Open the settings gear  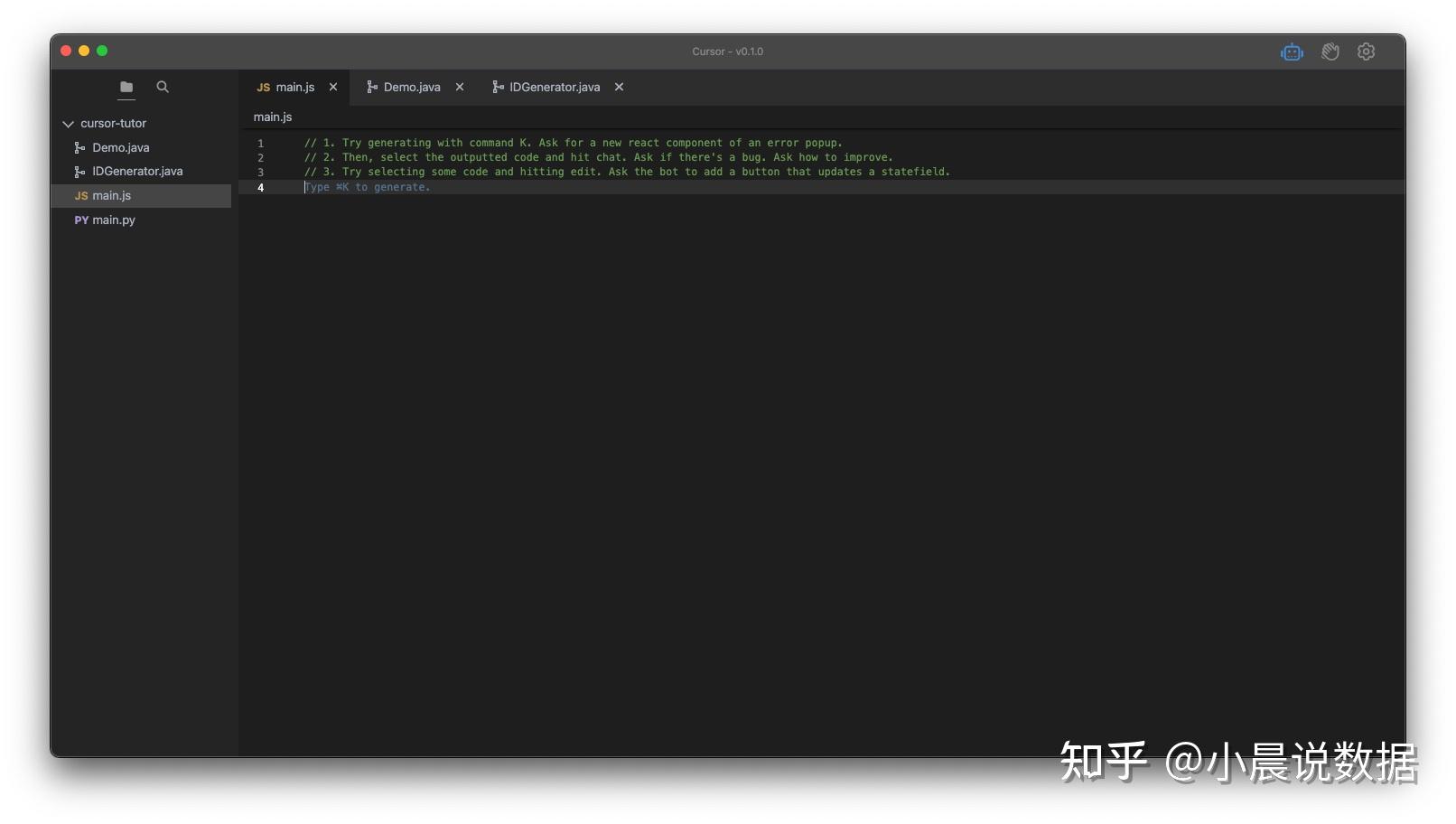tap(1365, 51)
